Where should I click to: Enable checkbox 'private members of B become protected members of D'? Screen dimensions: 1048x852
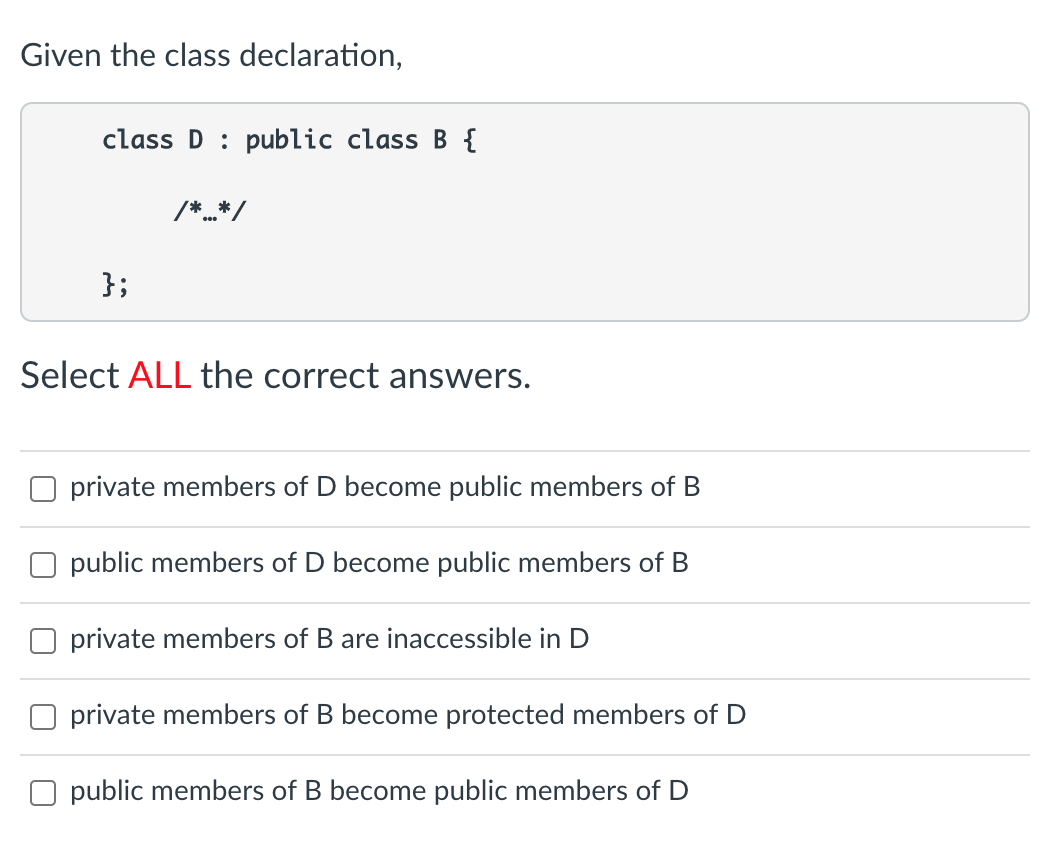(43, 717)
